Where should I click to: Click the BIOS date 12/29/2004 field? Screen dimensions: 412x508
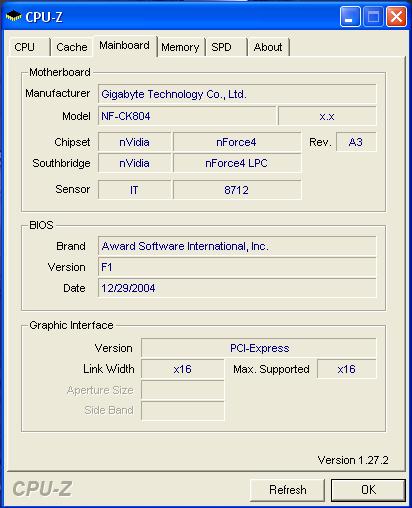[x=237, y=288]
